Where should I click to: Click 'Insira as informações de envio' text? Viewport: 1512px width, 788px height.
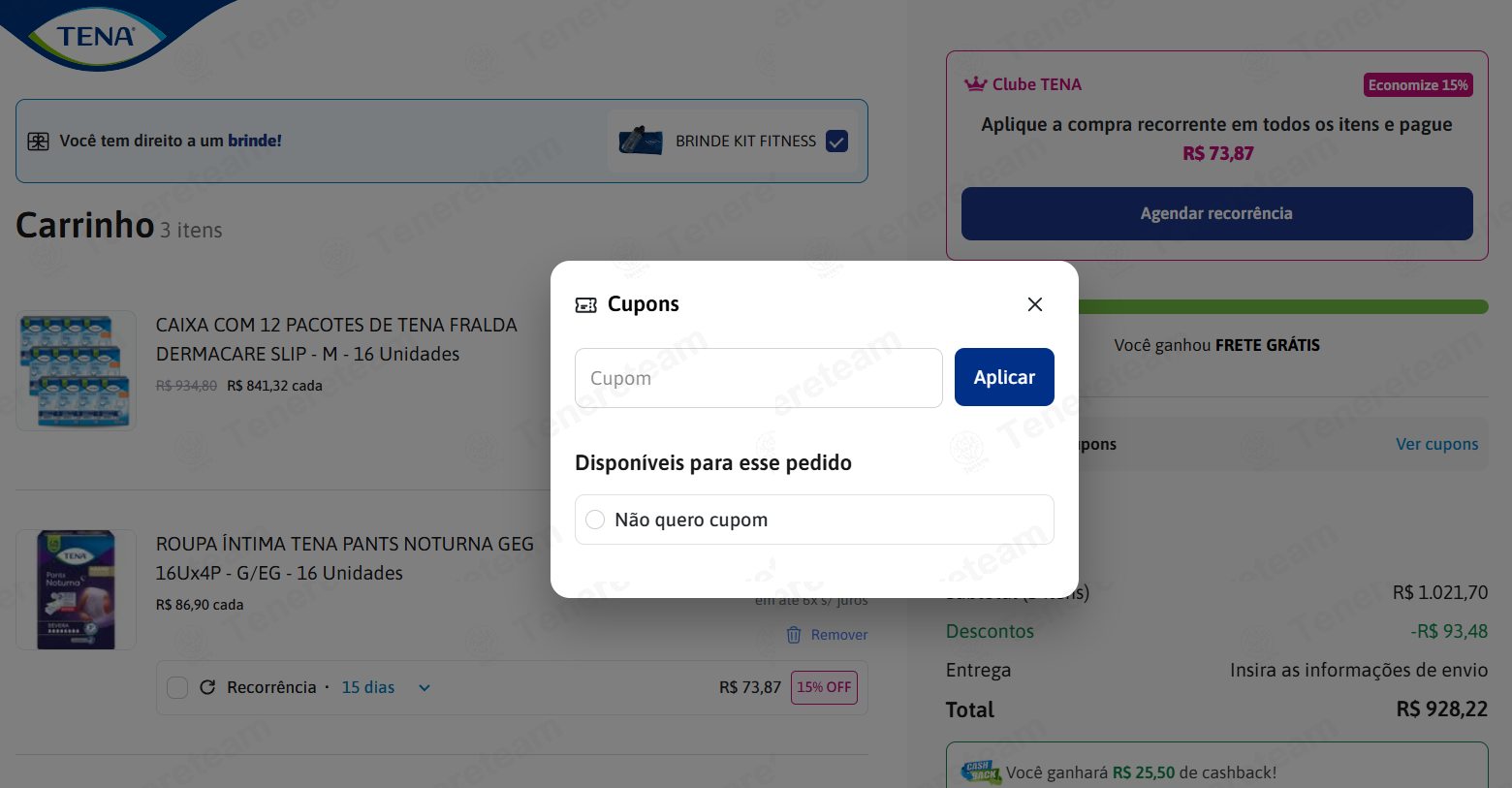pyautogui.click(x=1359, y=670)
